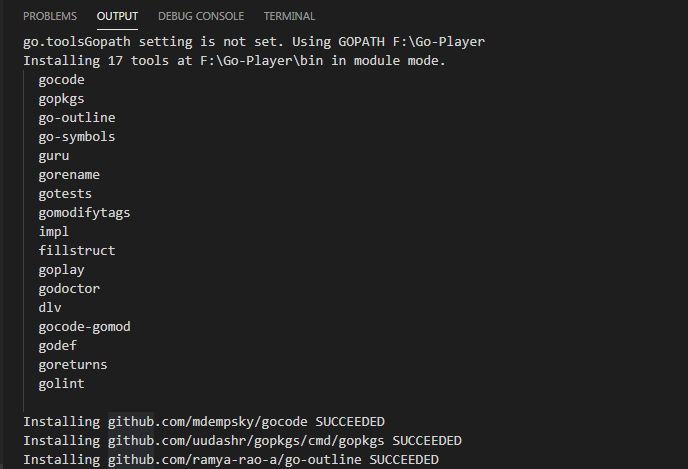688x469 pixels.
Task: Switch to the PROBLEMS tab
Action: pos(50,16)
